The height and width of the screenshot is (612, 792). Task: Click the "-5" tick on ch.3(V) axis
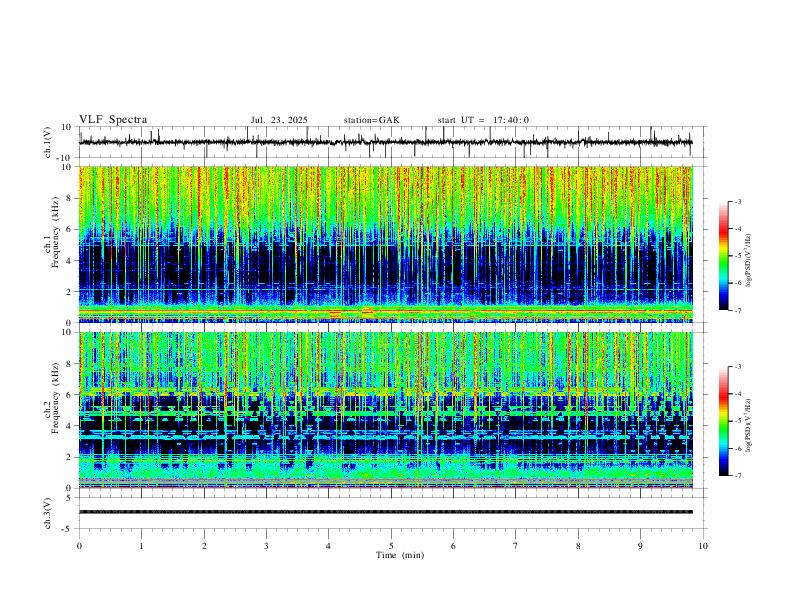point(68,529)
